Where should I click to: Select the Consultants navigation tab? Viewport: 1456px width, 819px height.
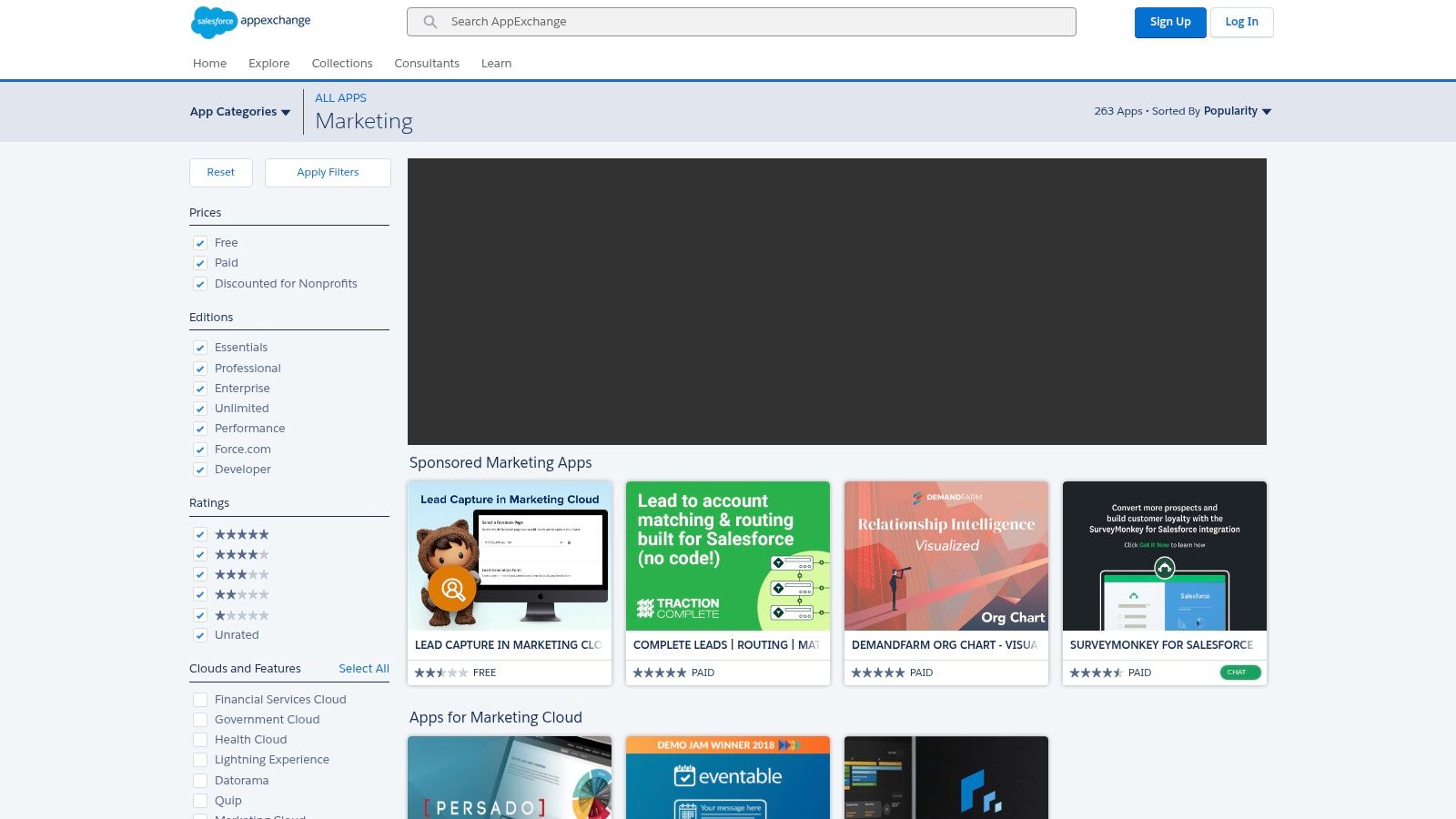pyautogui.click(x=426, y=63)
